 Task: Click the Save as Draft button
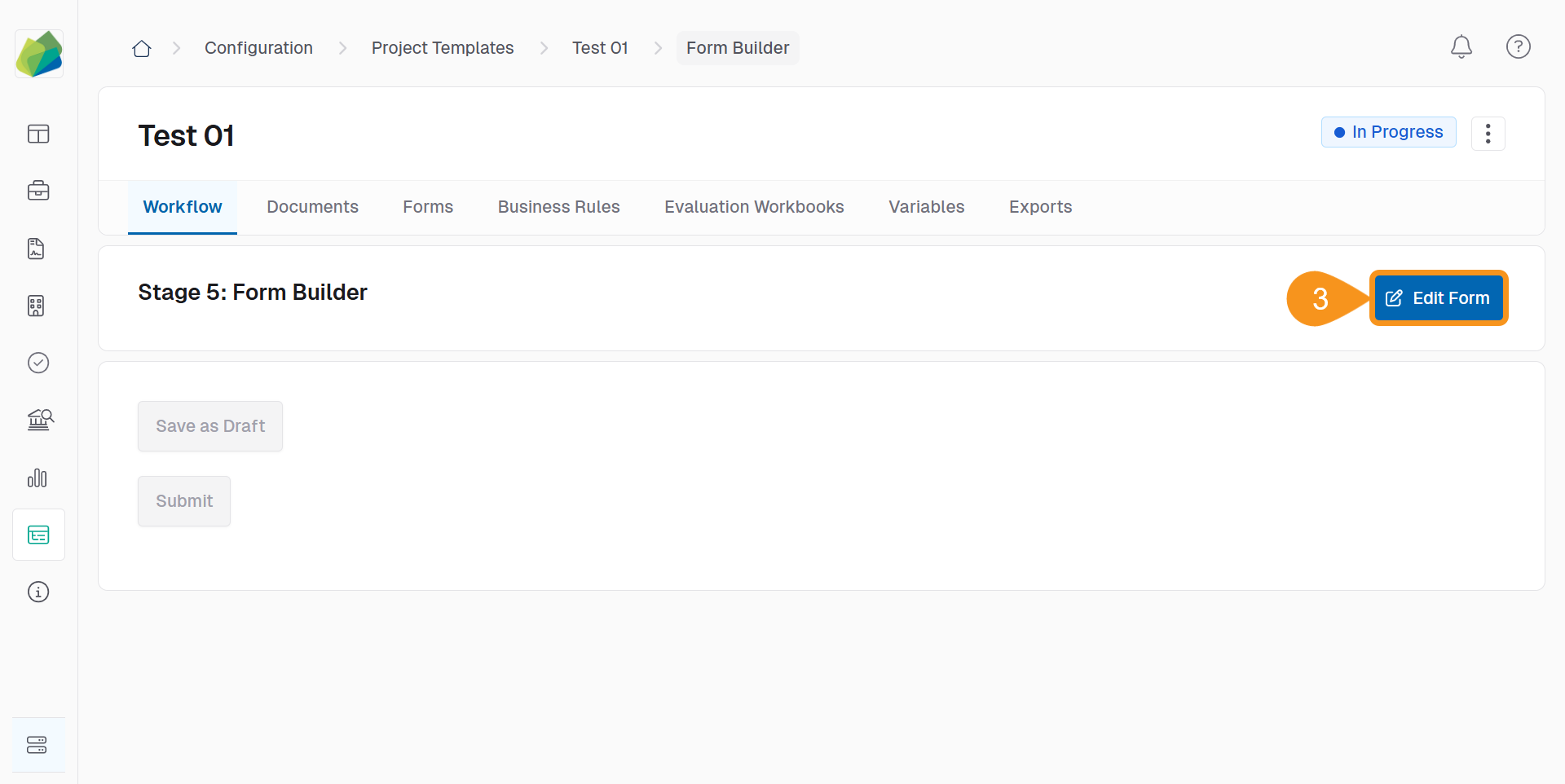[210, 426]
